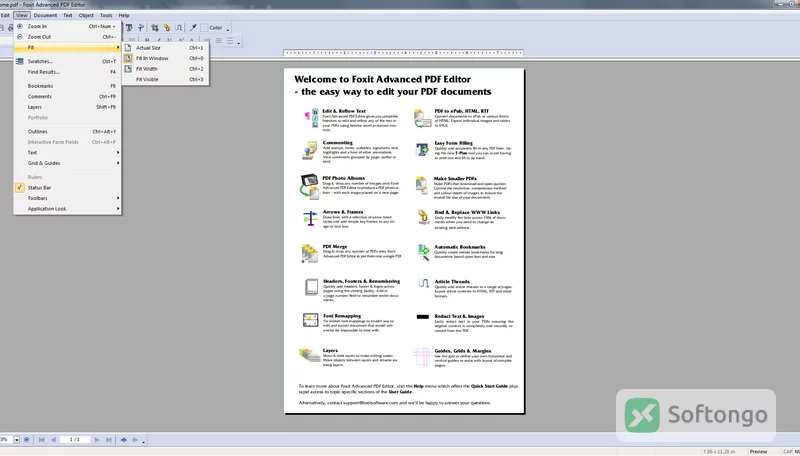Screen dimensions: 800x456
Task: Click the Swatches palette icon in menu
Action: pos(19,61)
